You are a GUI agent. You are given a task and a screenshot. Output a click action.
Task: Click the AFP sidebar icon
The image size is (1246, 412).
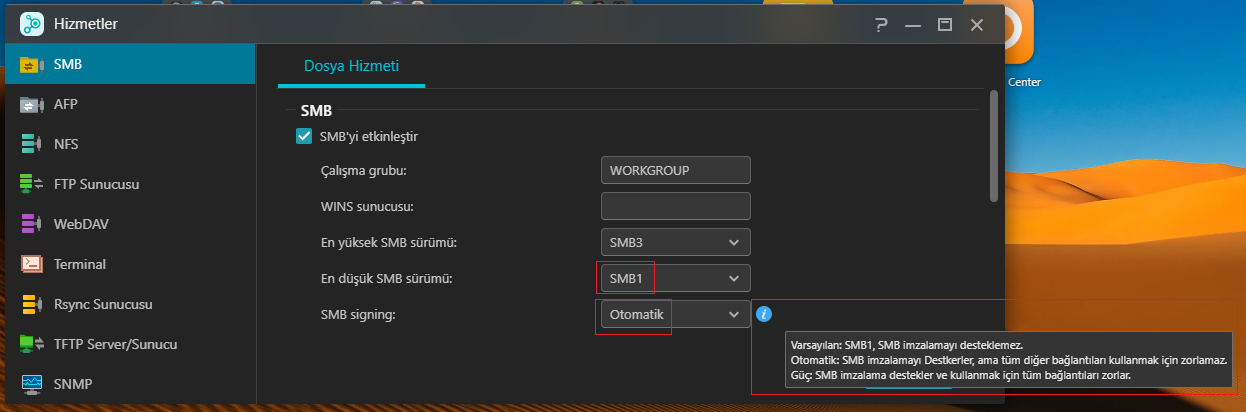(31, 104)
